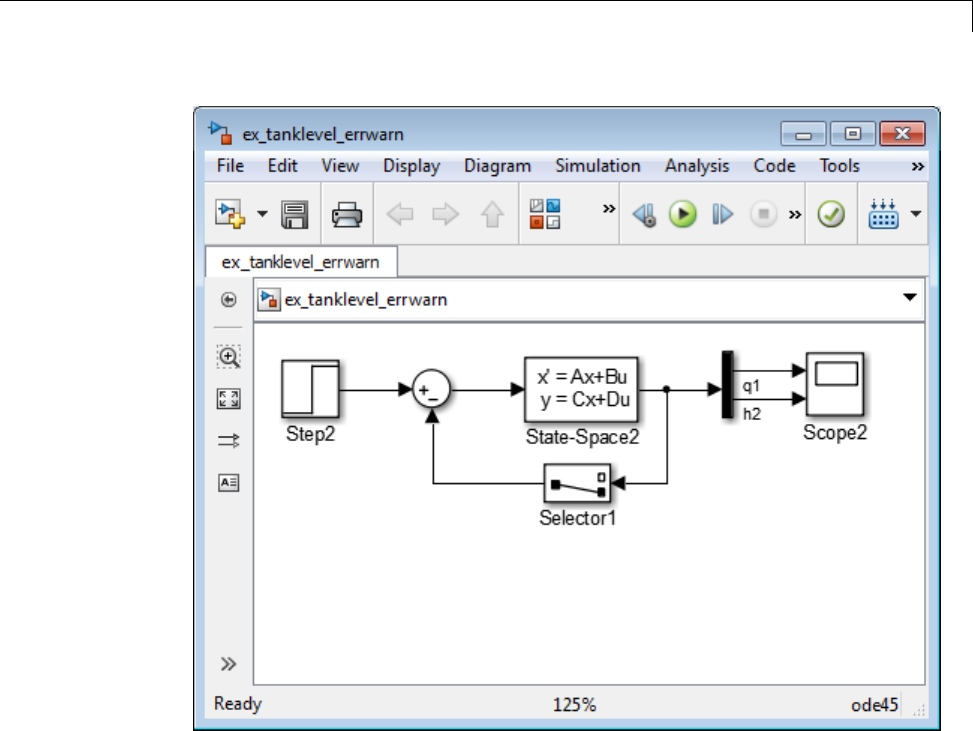Print the model with printer icon
This screenshot has height=731, width=973.
coord(346,215)
